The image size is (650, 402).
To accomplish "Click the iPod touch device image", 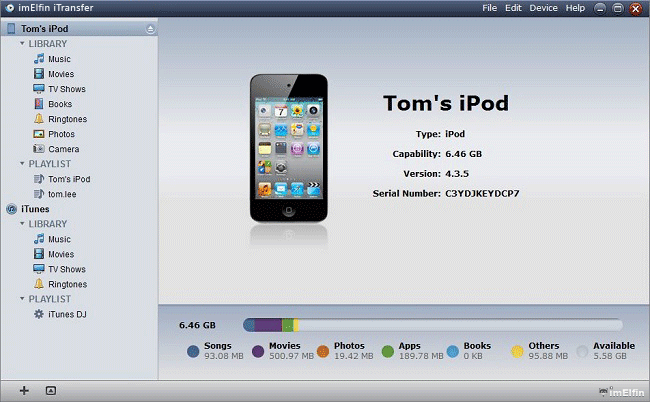I will [x=288, y=145].
